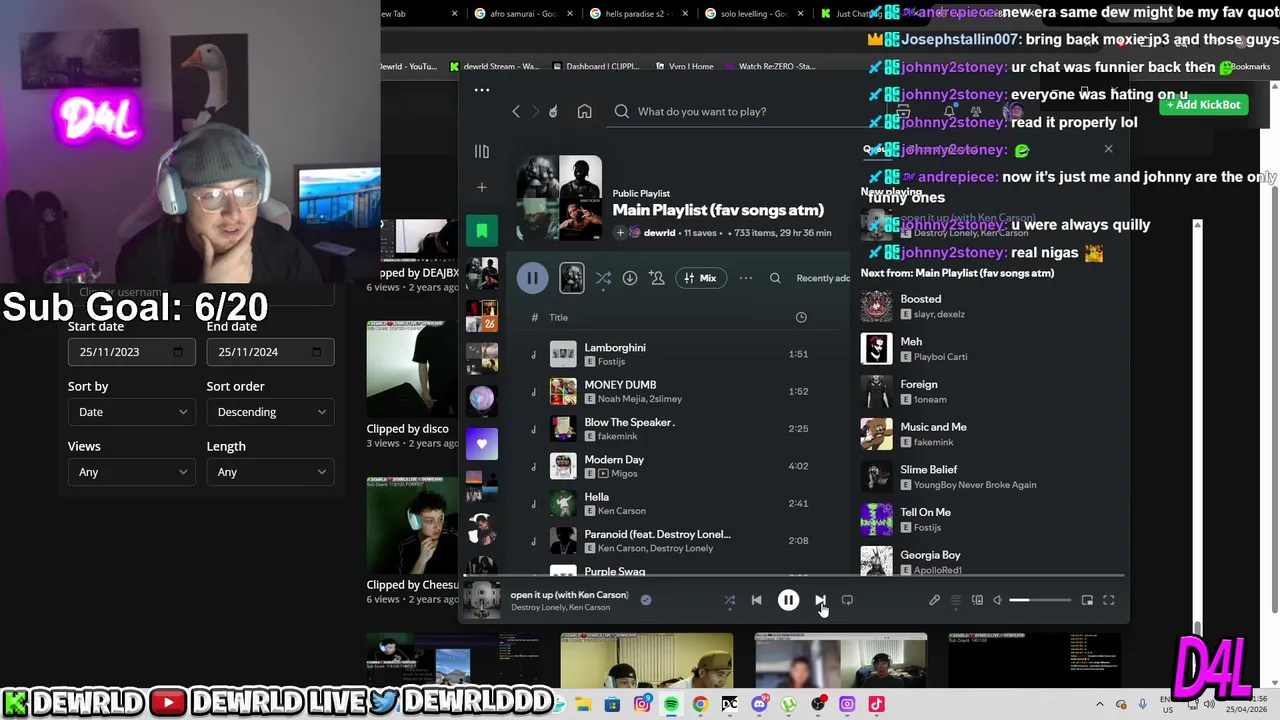Pause the playlist with the large round button
Screen dimensions: 1280x720
[x=532, y=278]
